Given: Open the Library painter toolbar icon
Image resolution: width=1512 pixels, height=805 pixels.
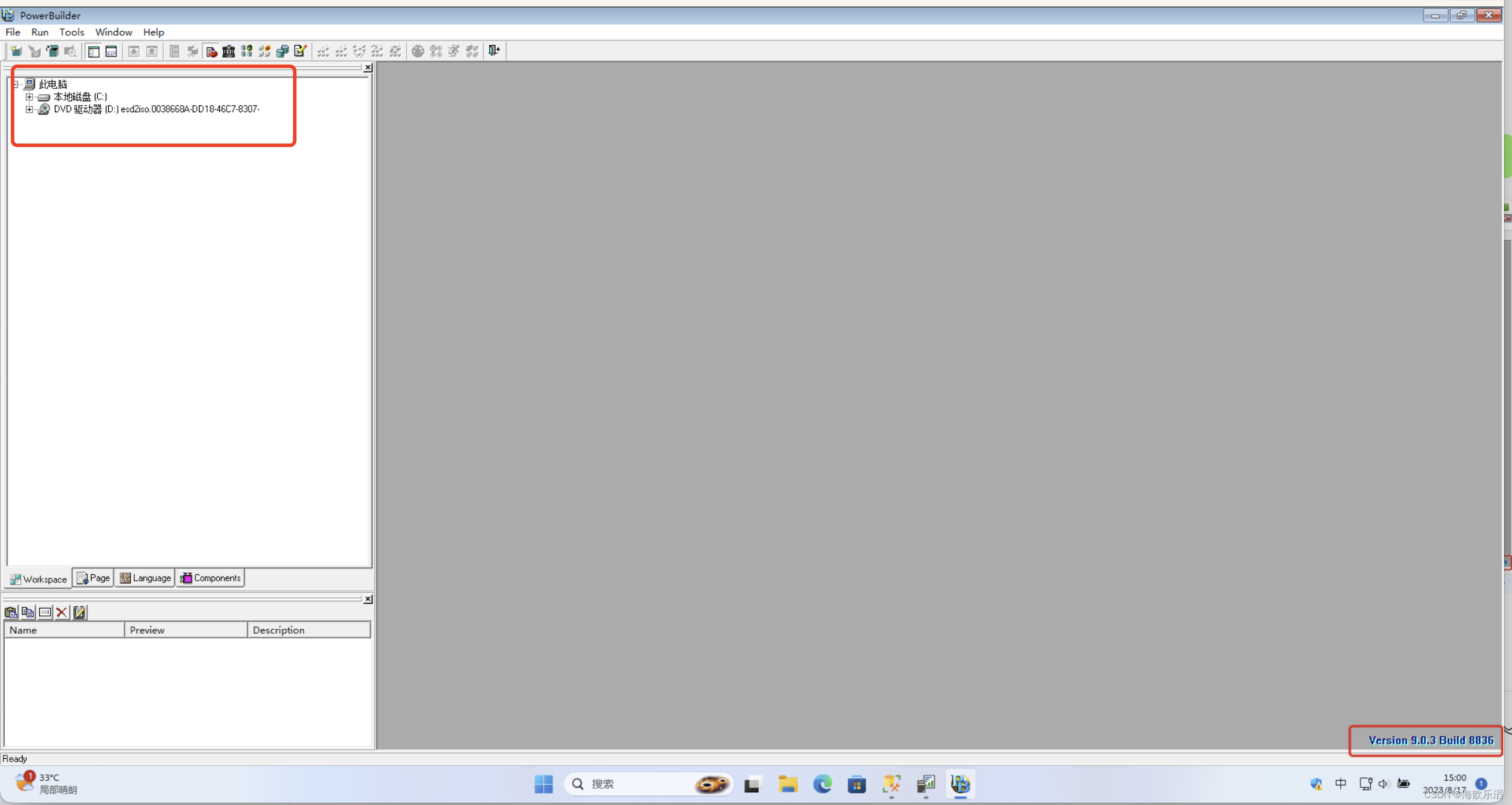Looking at the screenshot, I should coord(228,51).
